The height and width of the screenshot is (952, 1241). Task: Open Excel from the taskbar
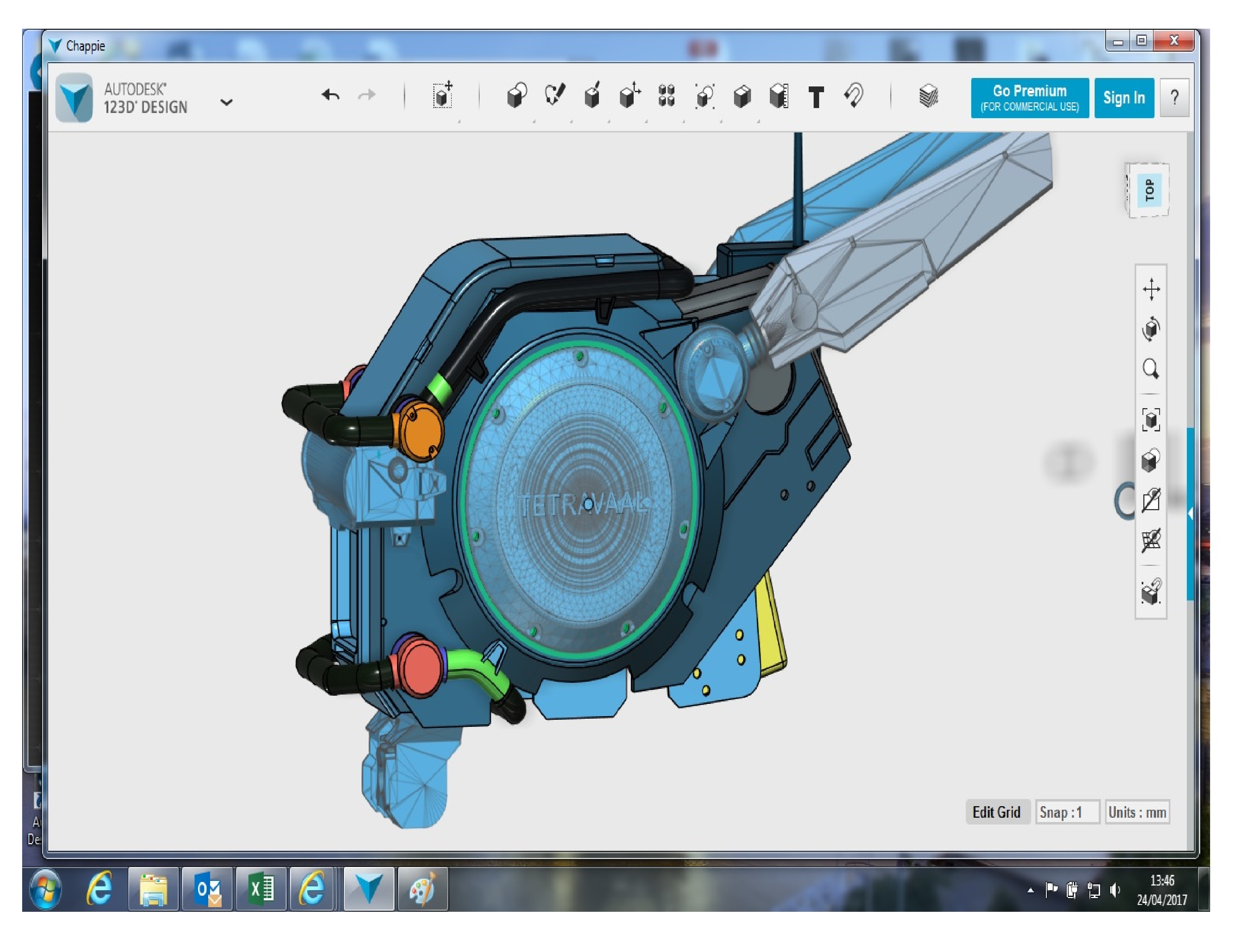tap(261, 889)
